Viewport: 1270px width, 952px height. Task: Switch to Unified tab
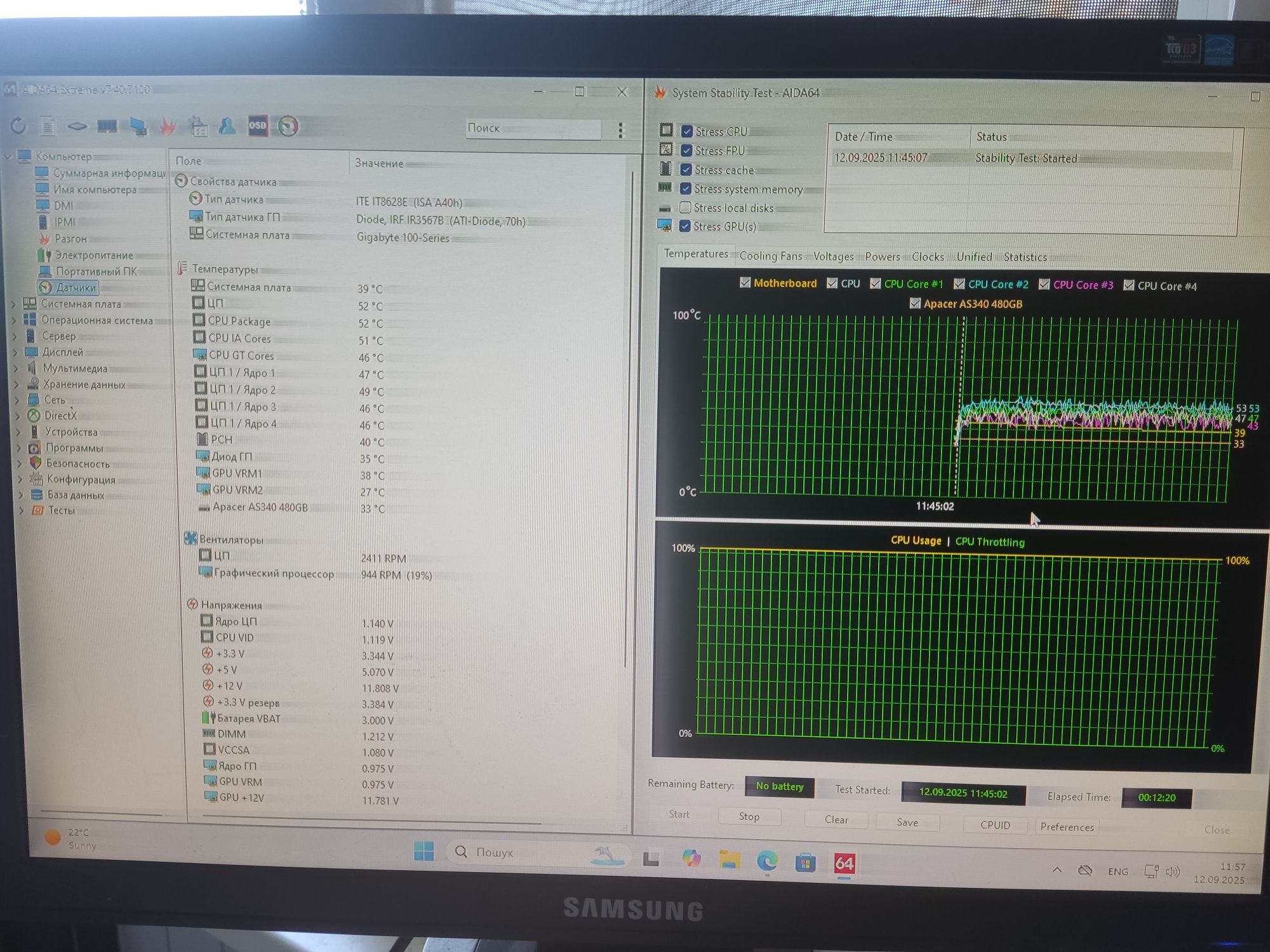click(974, 256)
